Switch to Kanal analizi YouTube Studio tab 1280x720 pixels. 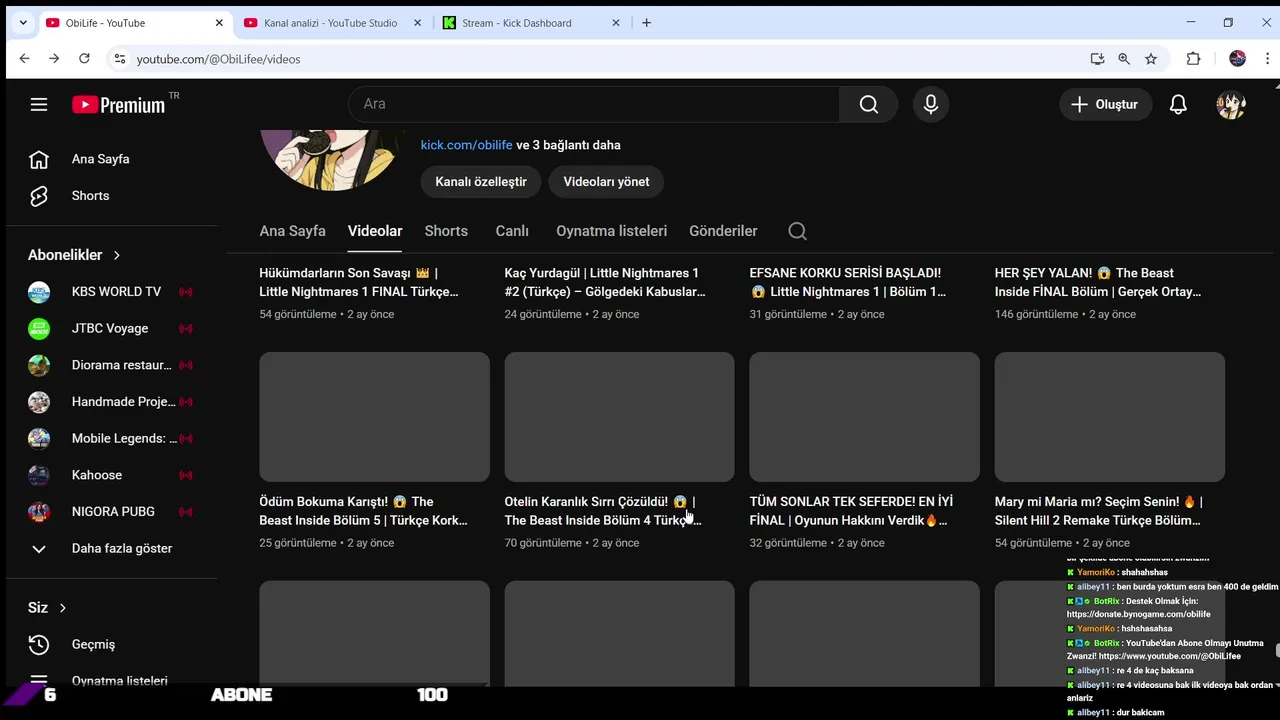329,23
